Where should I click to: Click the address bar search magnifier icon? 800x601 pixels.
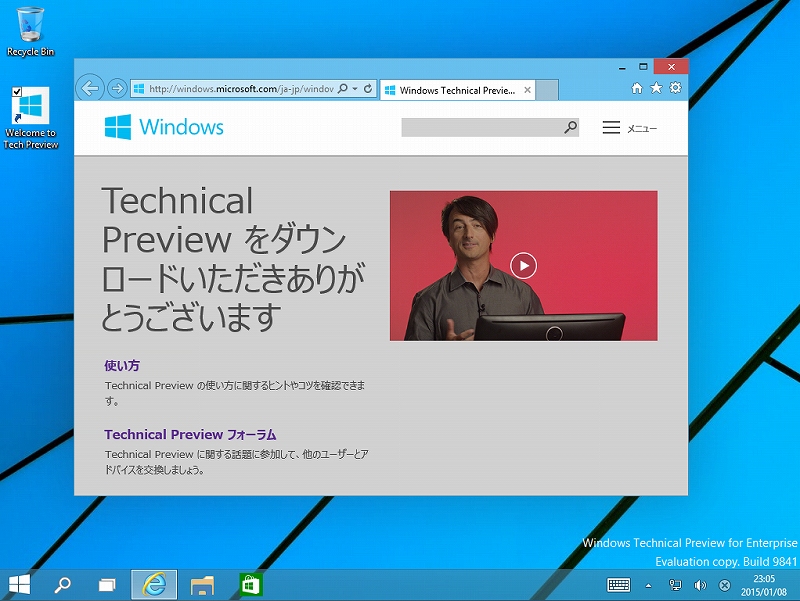(343, 88)
